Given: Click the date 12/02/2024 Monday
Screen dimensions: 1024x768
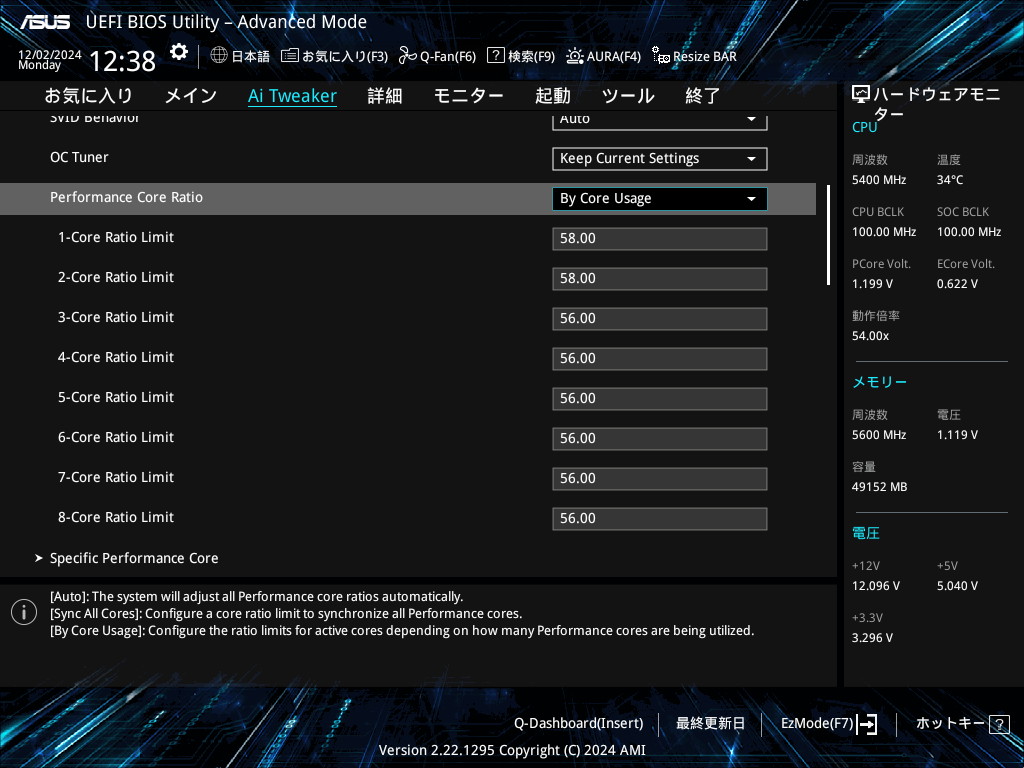Looking at the screenshot, I should point(50,59).
